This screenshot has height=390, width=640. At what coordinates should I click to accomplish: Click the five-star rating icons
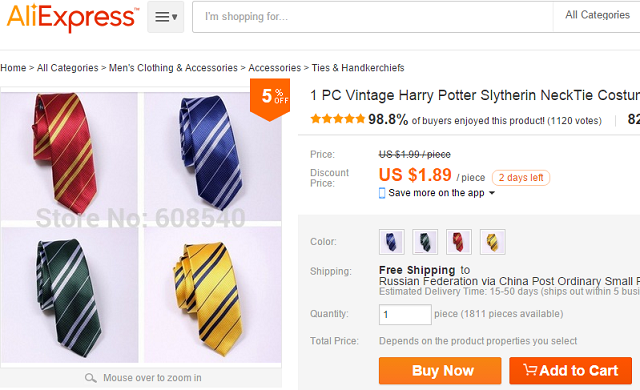tap(337, 119)
